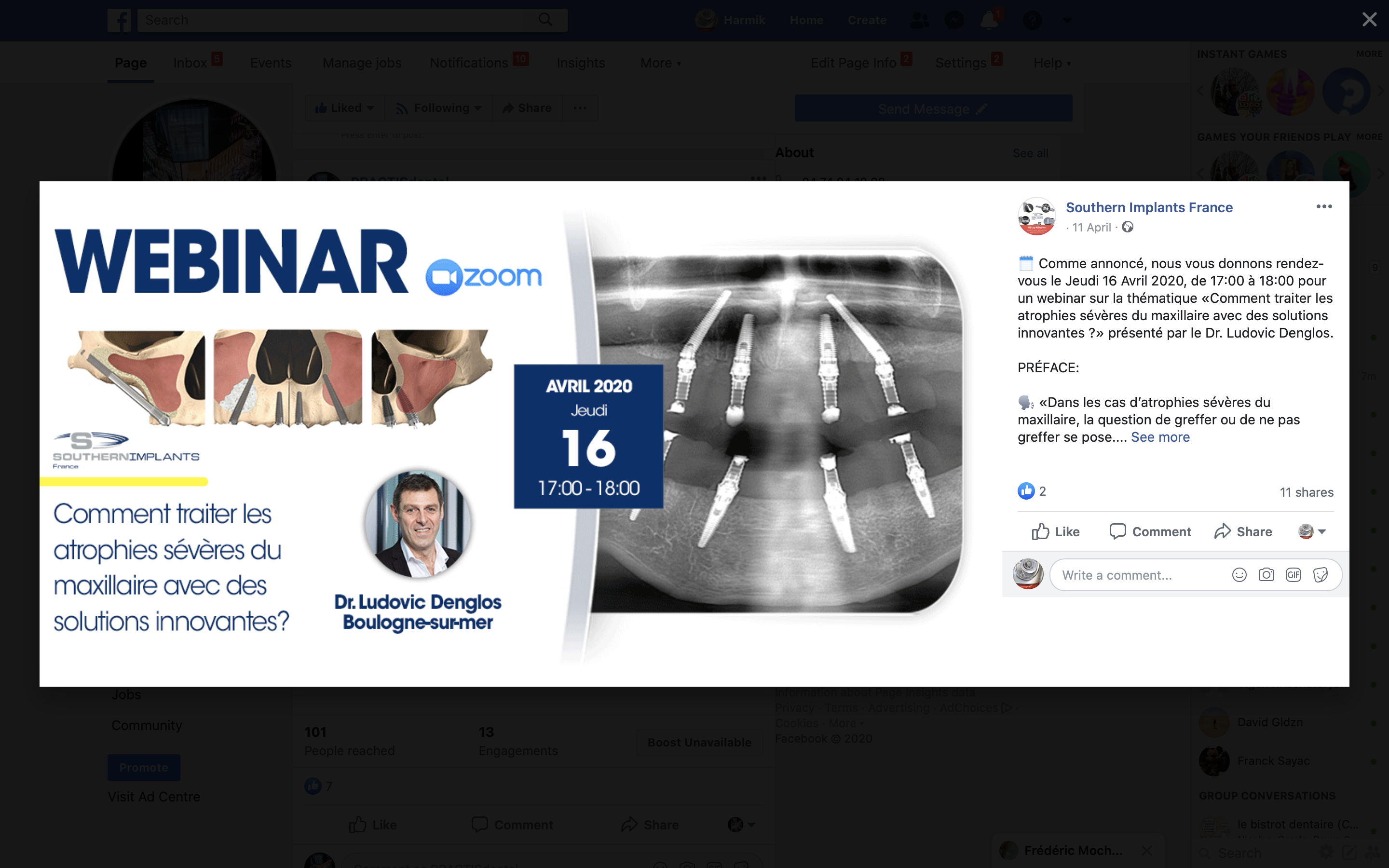This screenshot has height=868, width=1389.
Task: Comment on the background feed post
Action: coord(512,825)
